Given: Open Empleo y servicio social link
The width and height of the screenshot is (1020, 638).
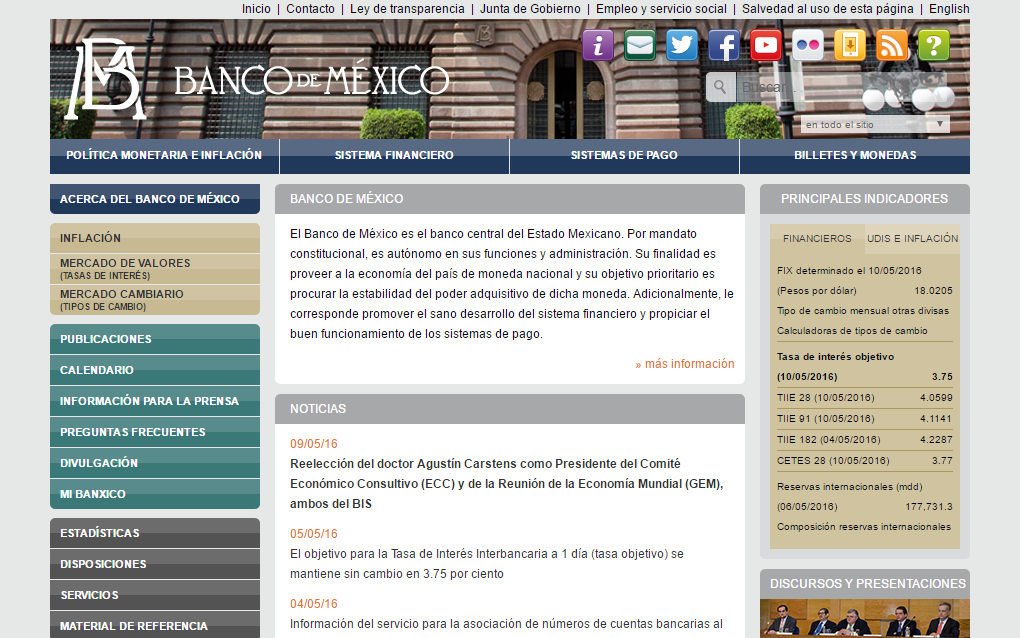Looking at the screenshot, I should click(661, 8).
